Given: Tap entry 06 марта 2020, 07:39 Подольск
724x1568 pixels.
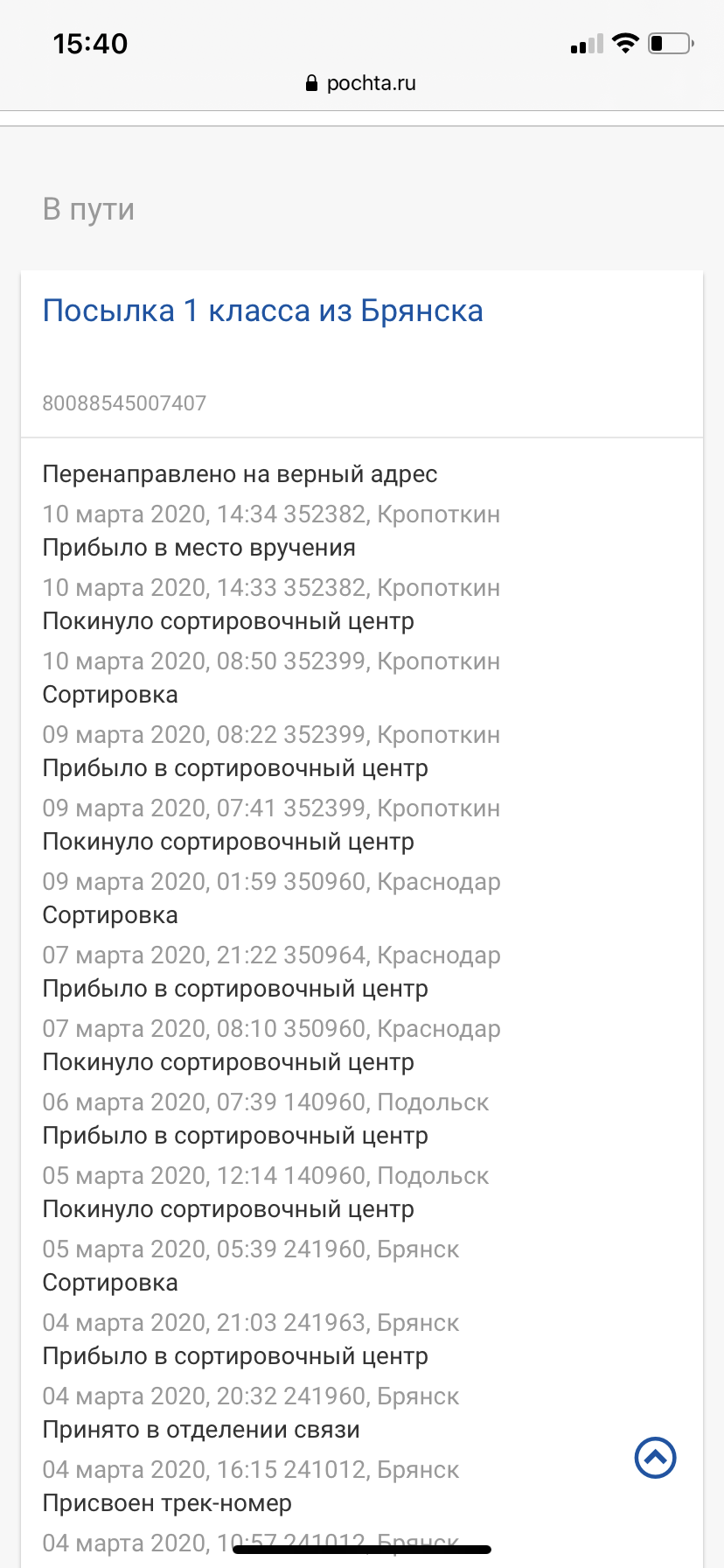Looking at the screenshot, I should click(x=266, y=1102).
